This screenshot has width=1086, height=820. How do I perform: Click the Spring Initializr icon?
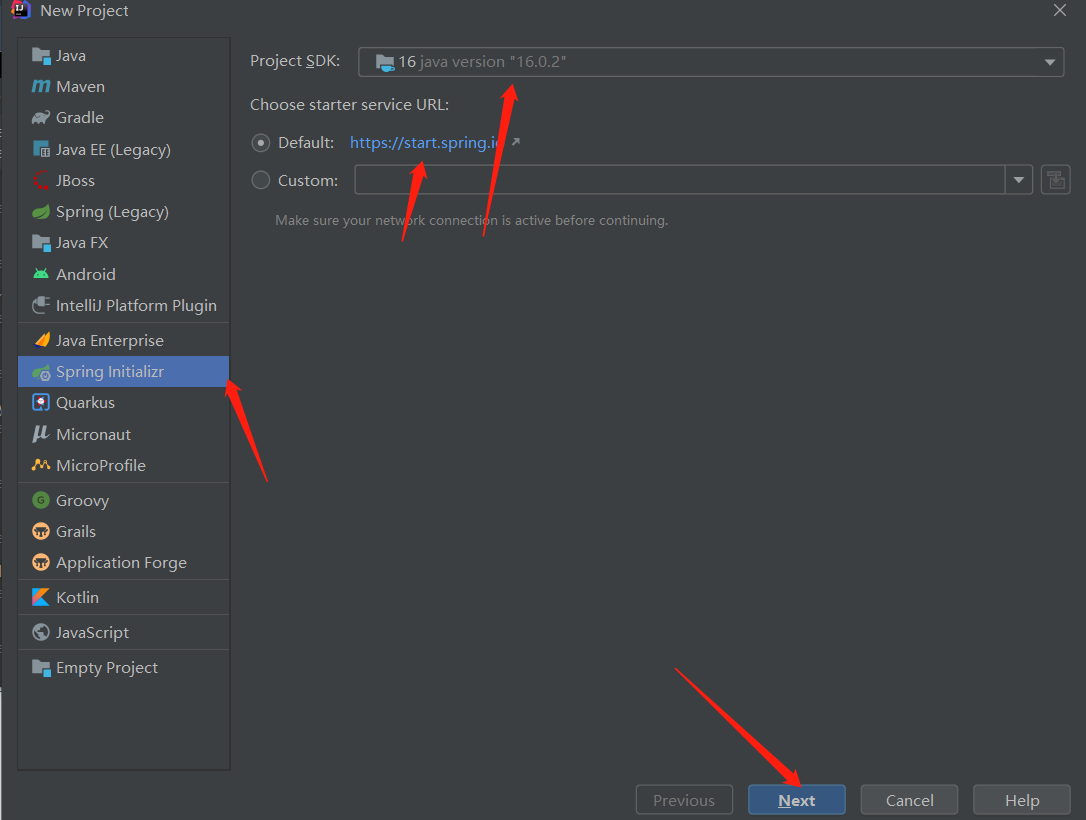[x=41, y=372]
